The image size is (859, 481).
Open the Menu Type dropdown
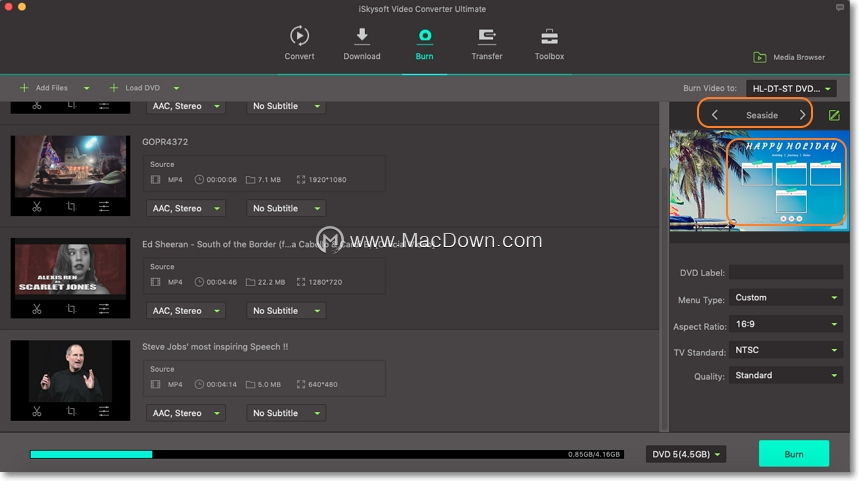[786, 297]
